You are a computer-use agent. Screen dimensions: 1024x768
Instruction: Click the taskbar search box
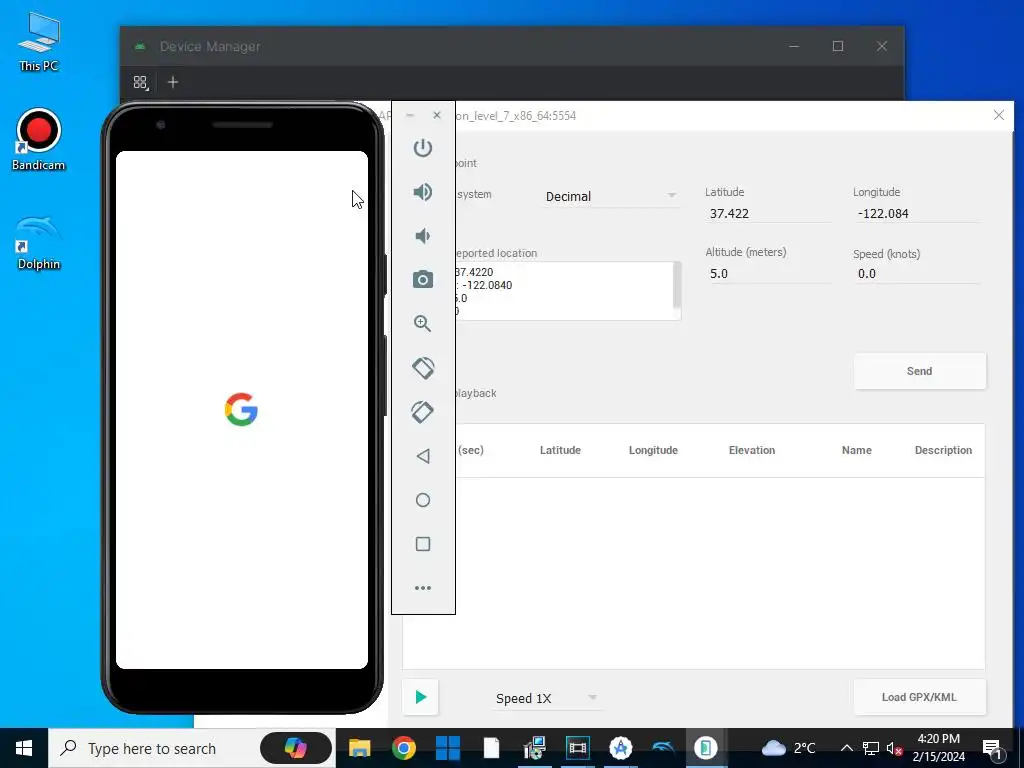[191, 748]
